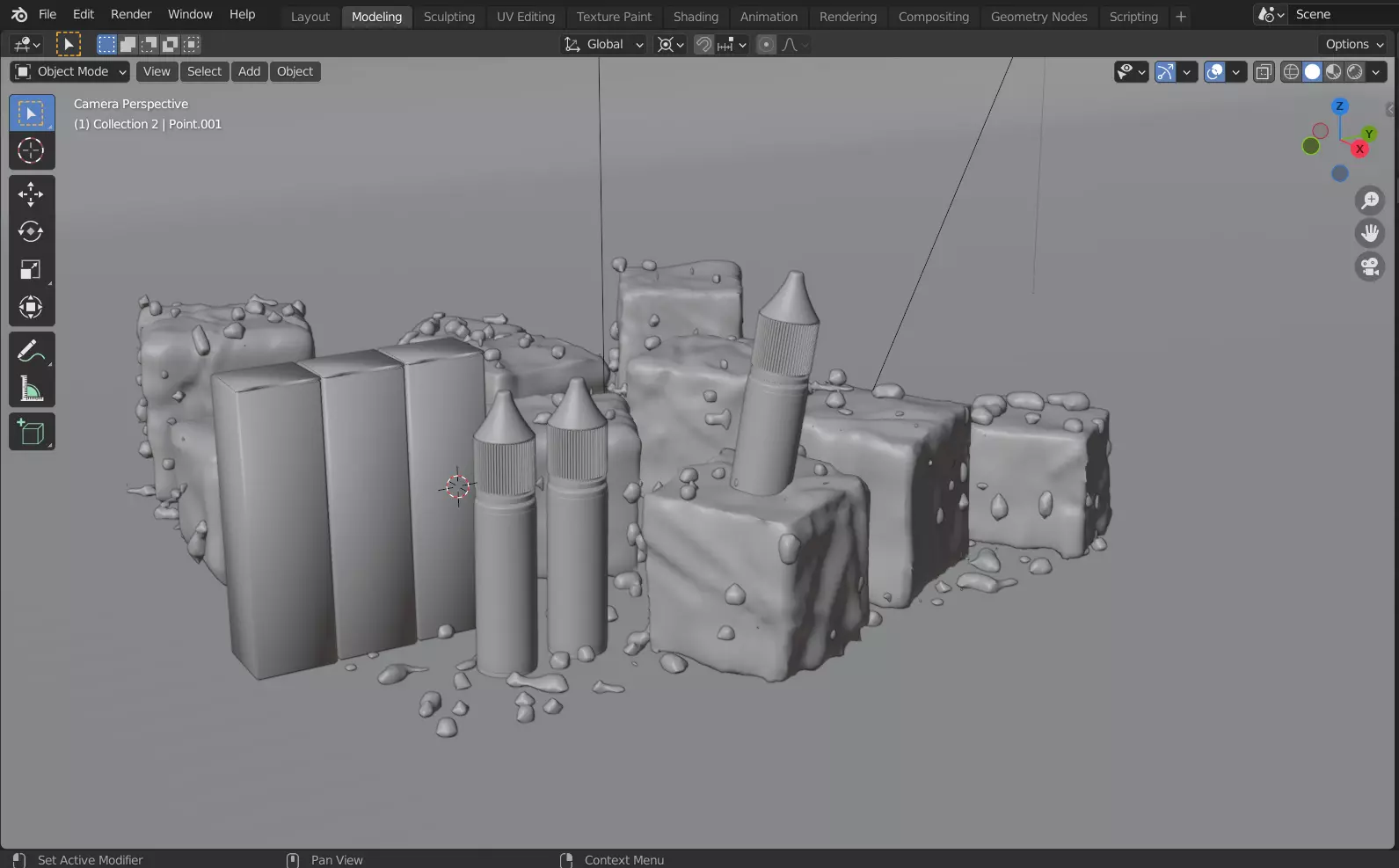Click the Toggle camera view icon
1399x868 pixels.
pos(1370,266)
